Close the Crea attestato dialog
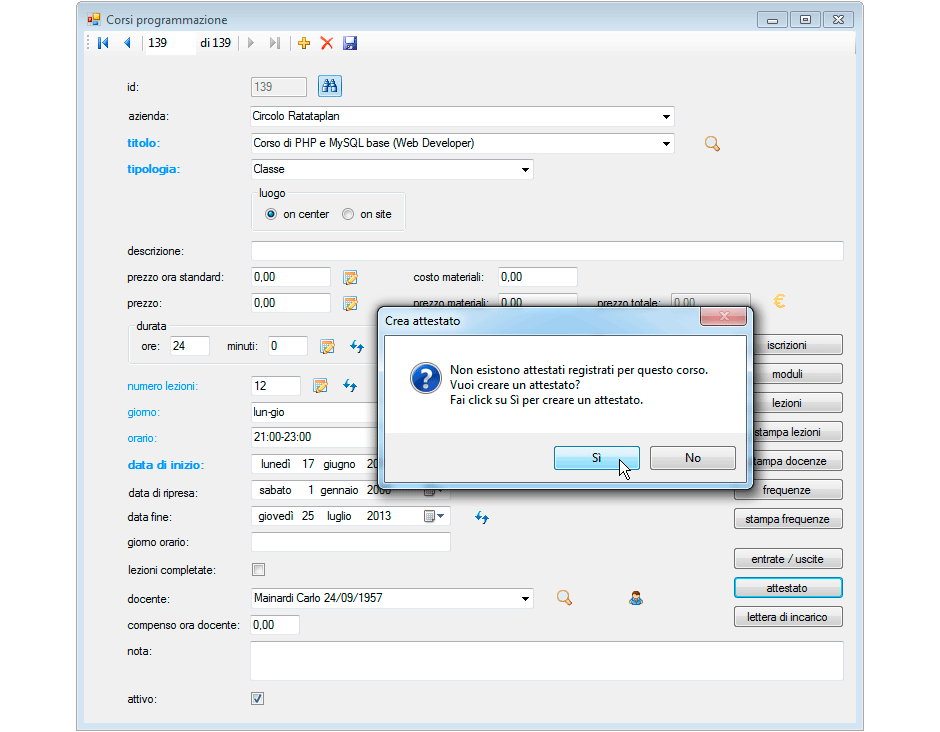Image resolution: width=940 pixels, height=732 pixels. pos(724,317)
